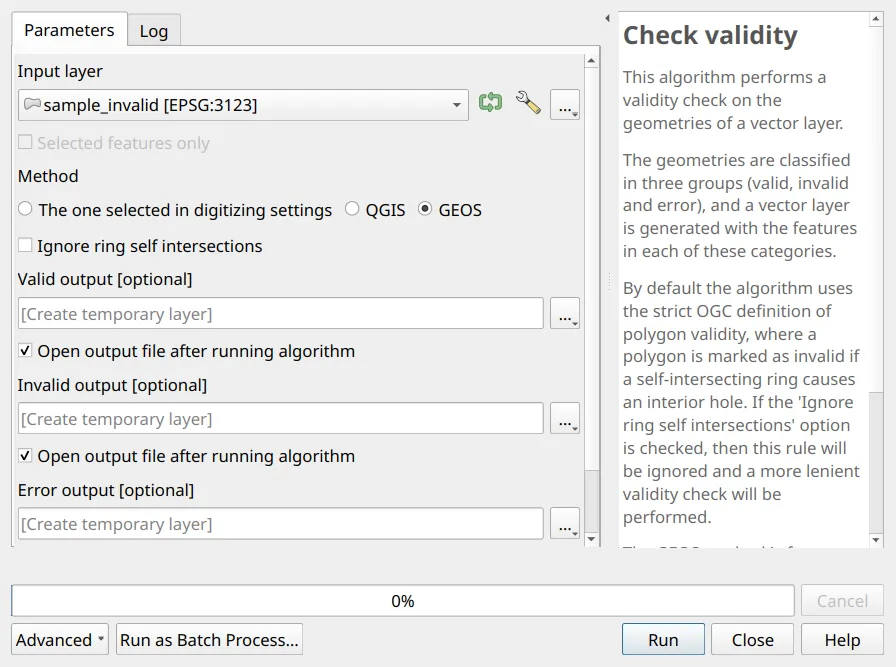The image size is (896, 667).
Task: Click the iterate over layer green arrows icon
Action: (x=490, y=103)
